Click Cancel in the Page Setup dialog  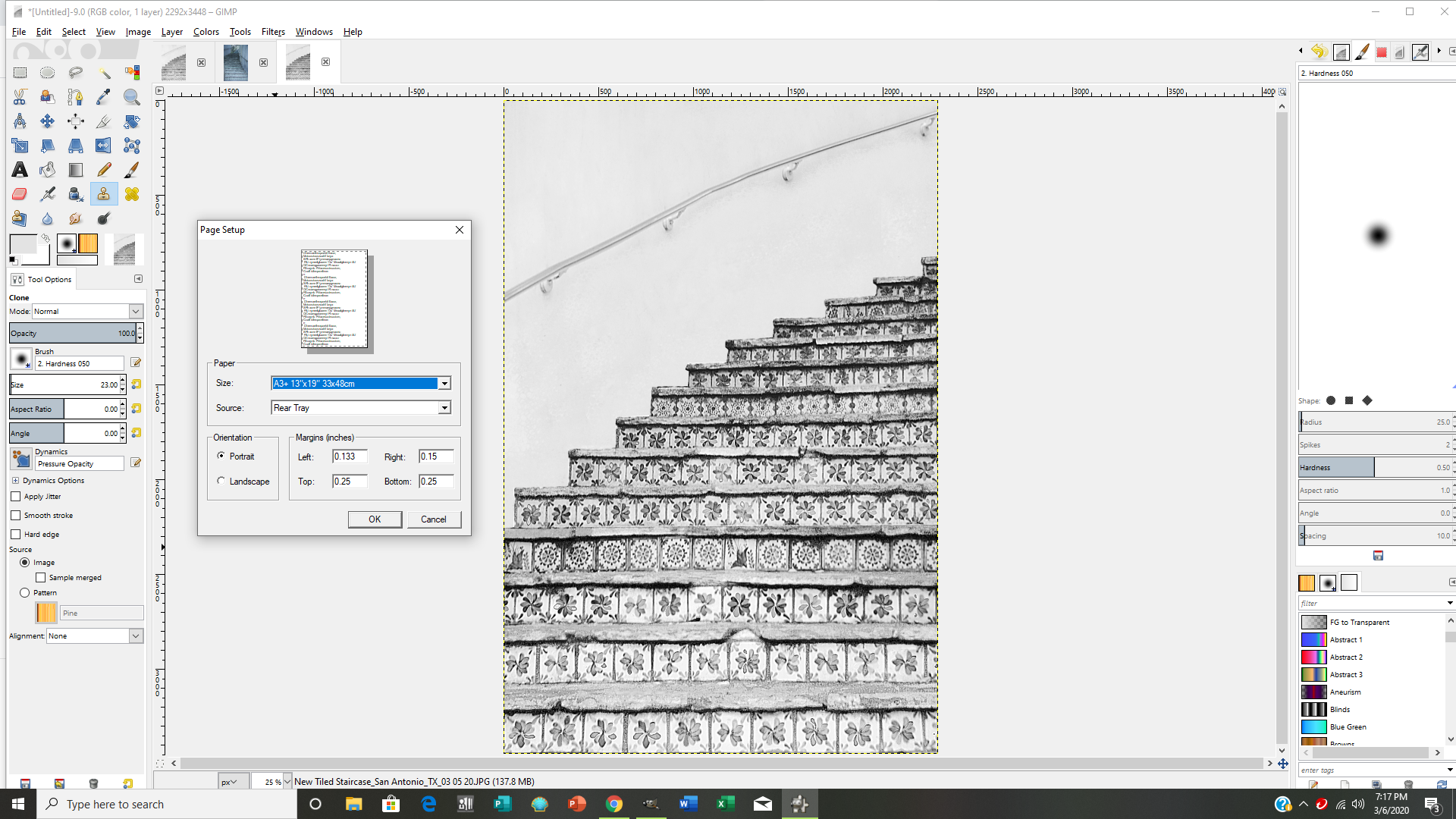[x=434, y=519]
